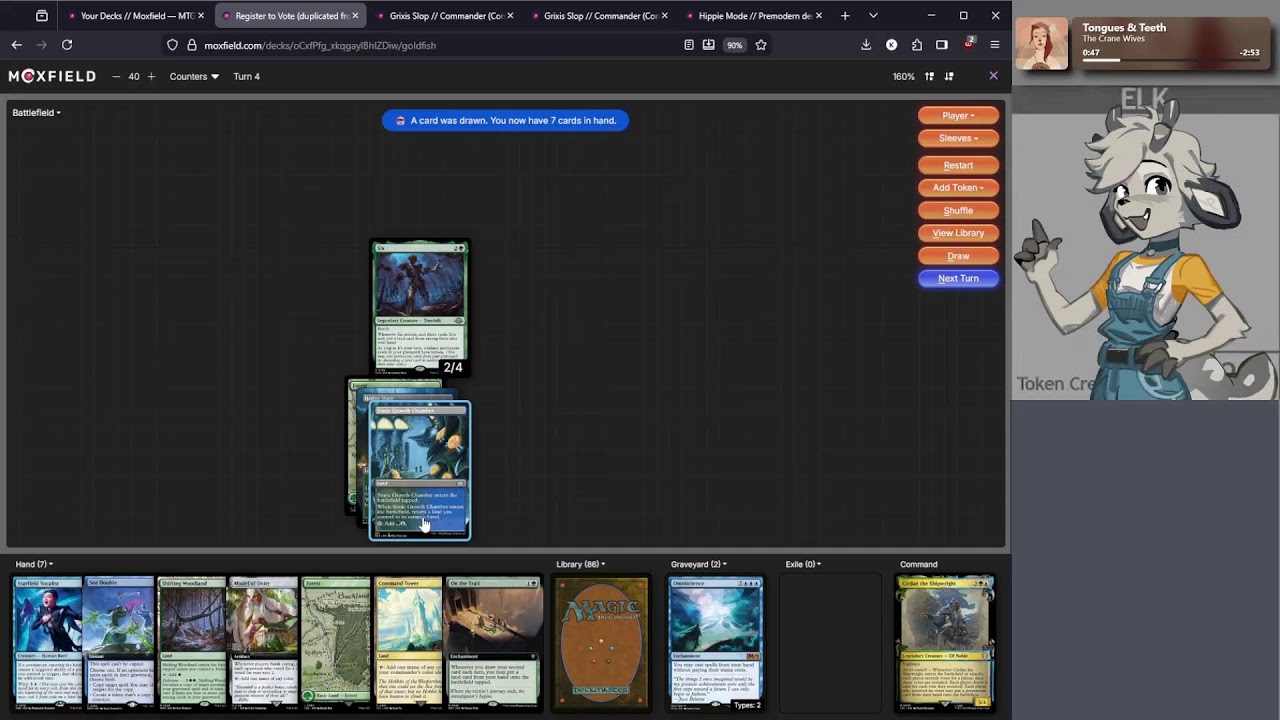Click the Restart button

click(958, 165)
